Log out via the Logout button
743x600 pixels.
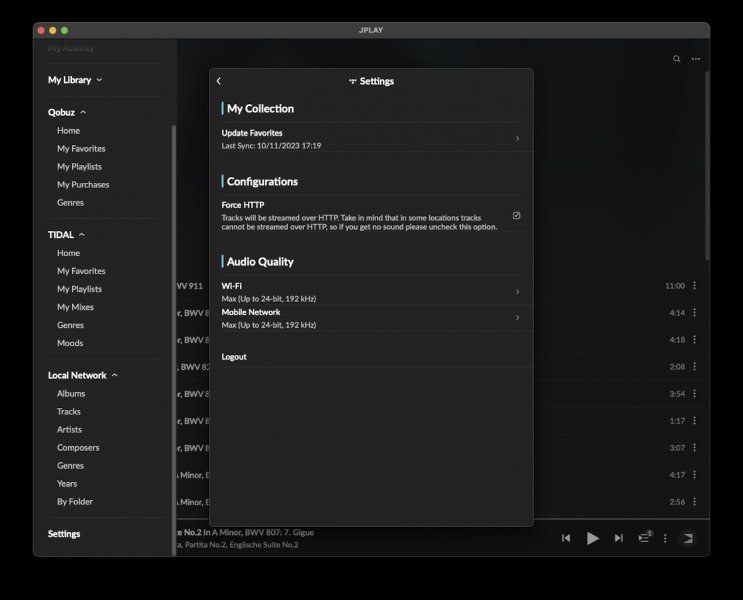coord(234,357)
